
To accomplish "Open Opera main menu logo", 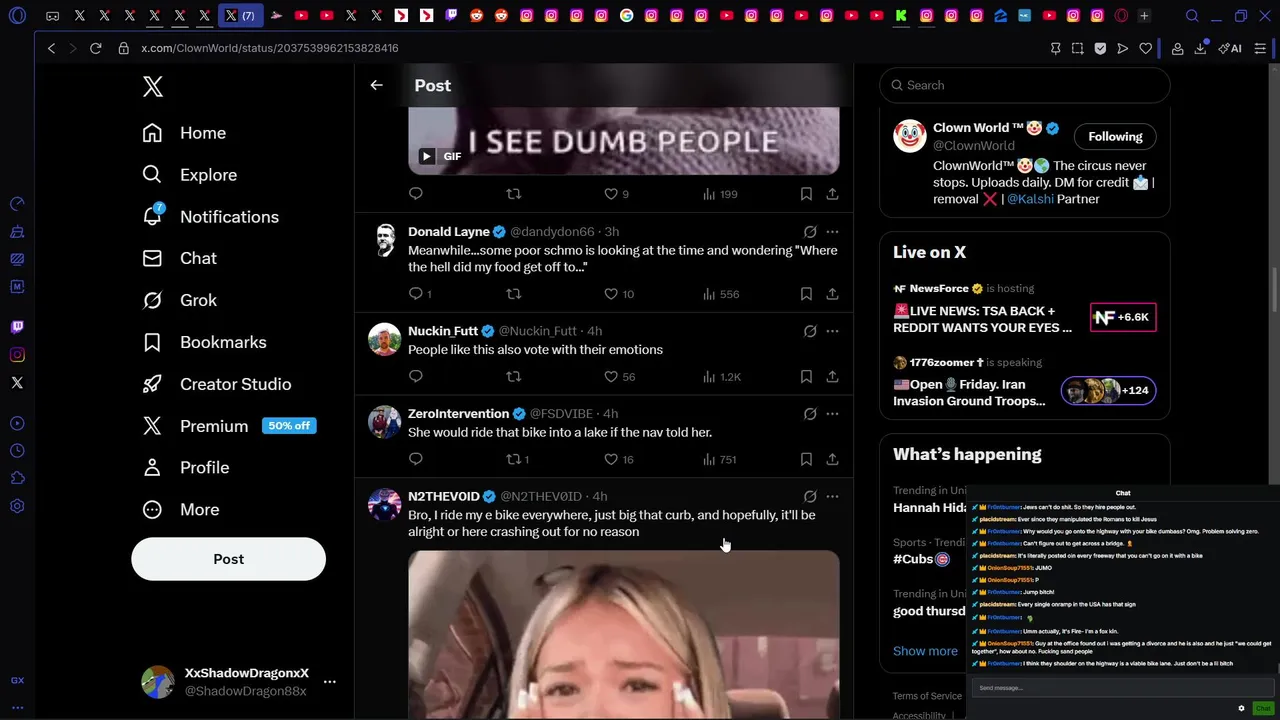I will click(17, 16).
